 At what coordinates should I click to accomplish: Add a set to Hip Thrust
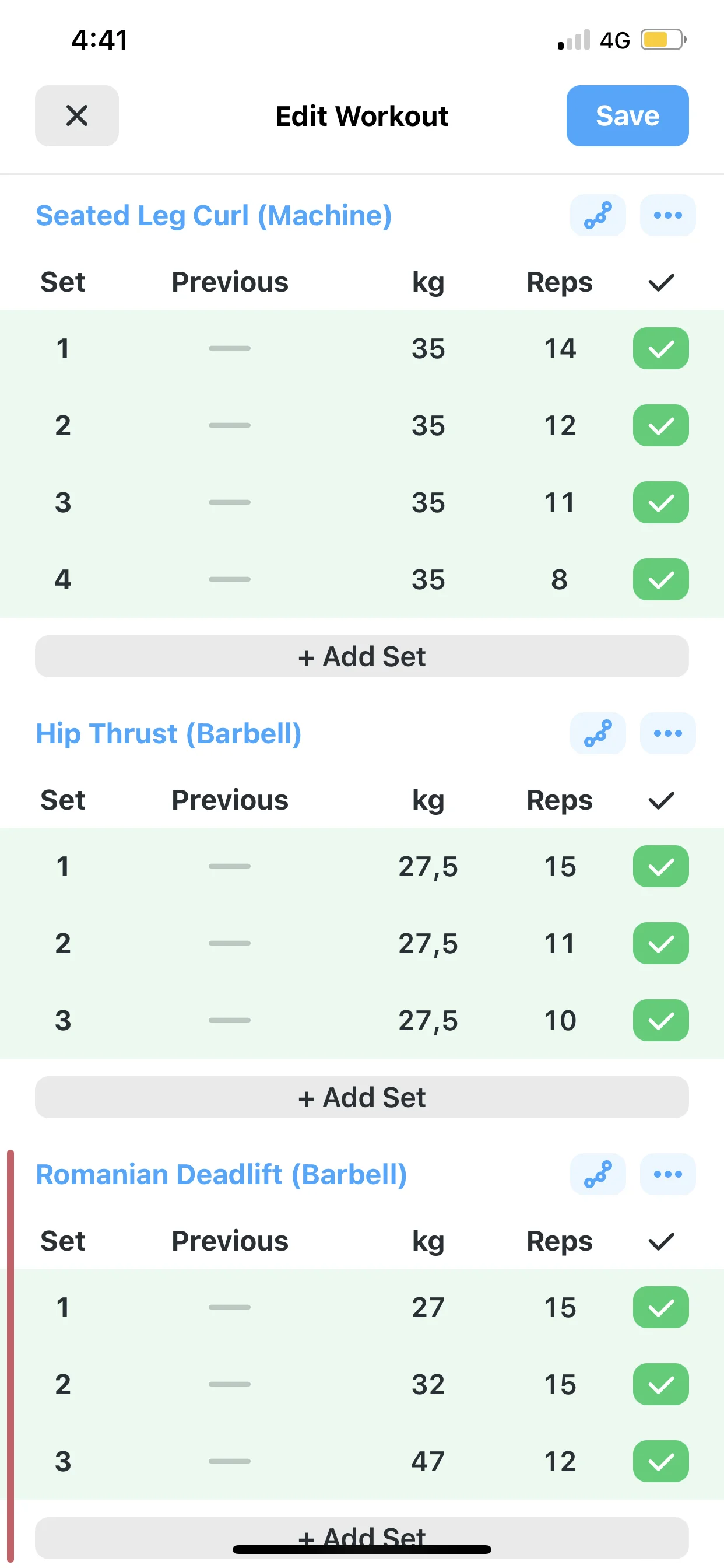click(x=361, y=1097)
